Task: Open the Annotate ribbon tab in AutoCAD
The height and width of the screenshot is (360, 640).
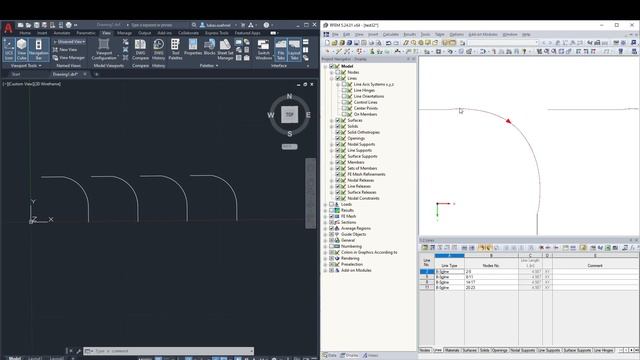Action: point(62,33)
